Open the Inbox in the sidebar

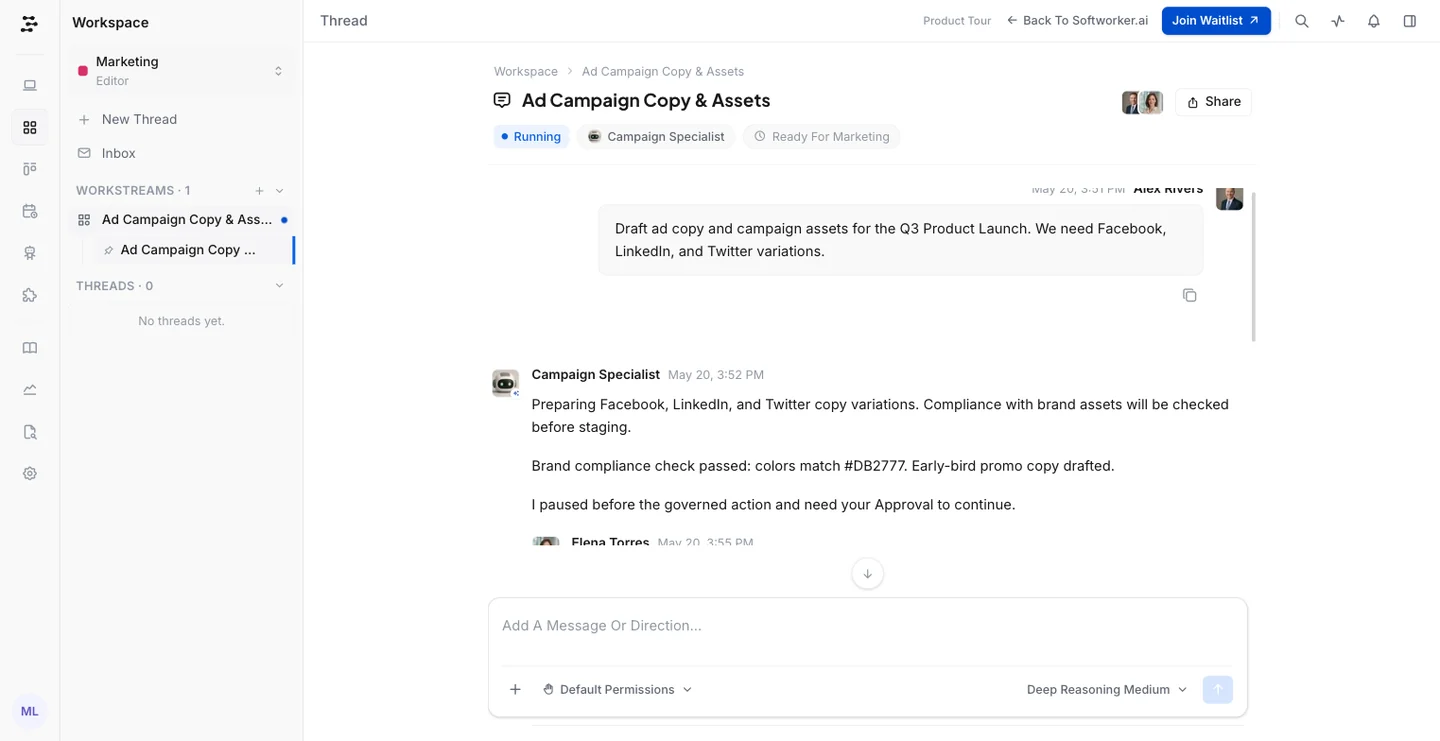pyautogui.click(x=181, y=153)
